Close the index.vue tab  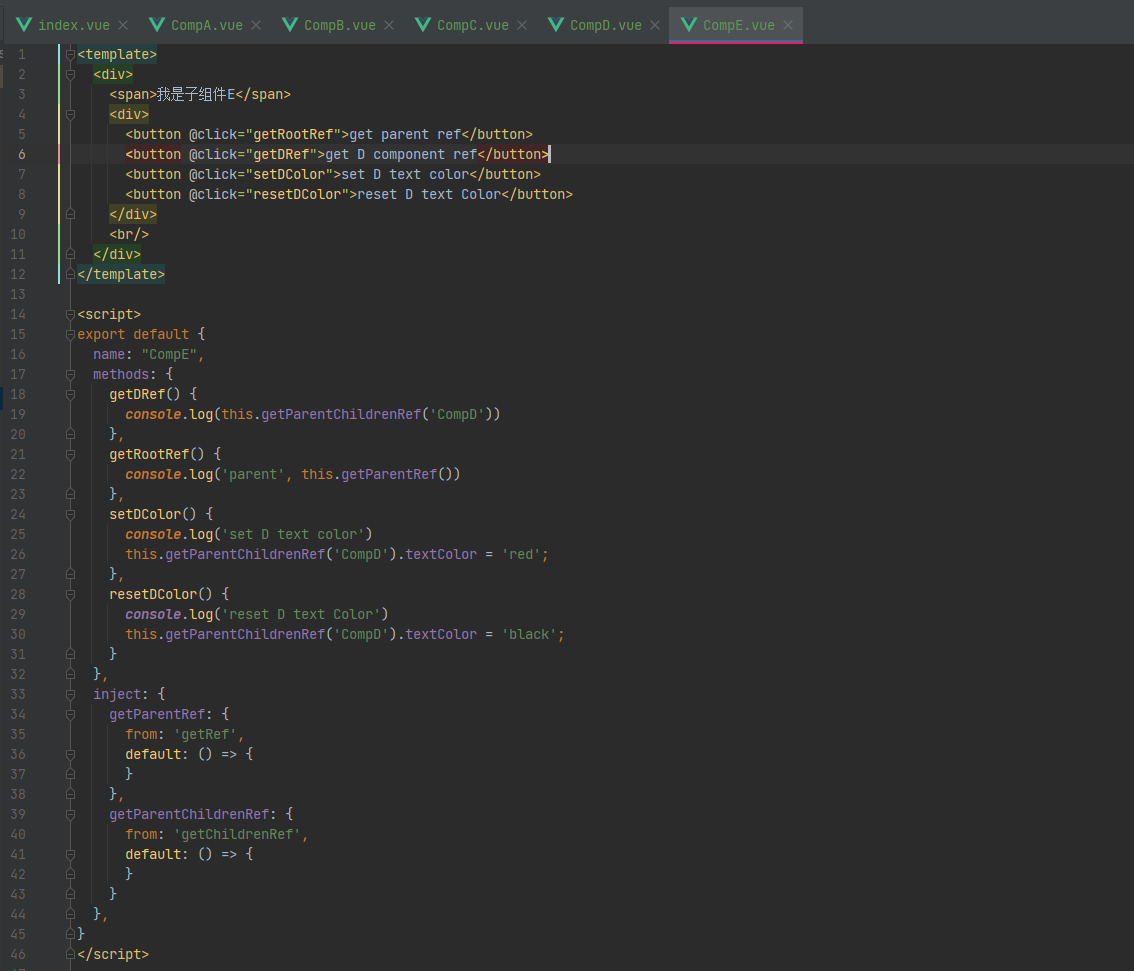[123, 25]
